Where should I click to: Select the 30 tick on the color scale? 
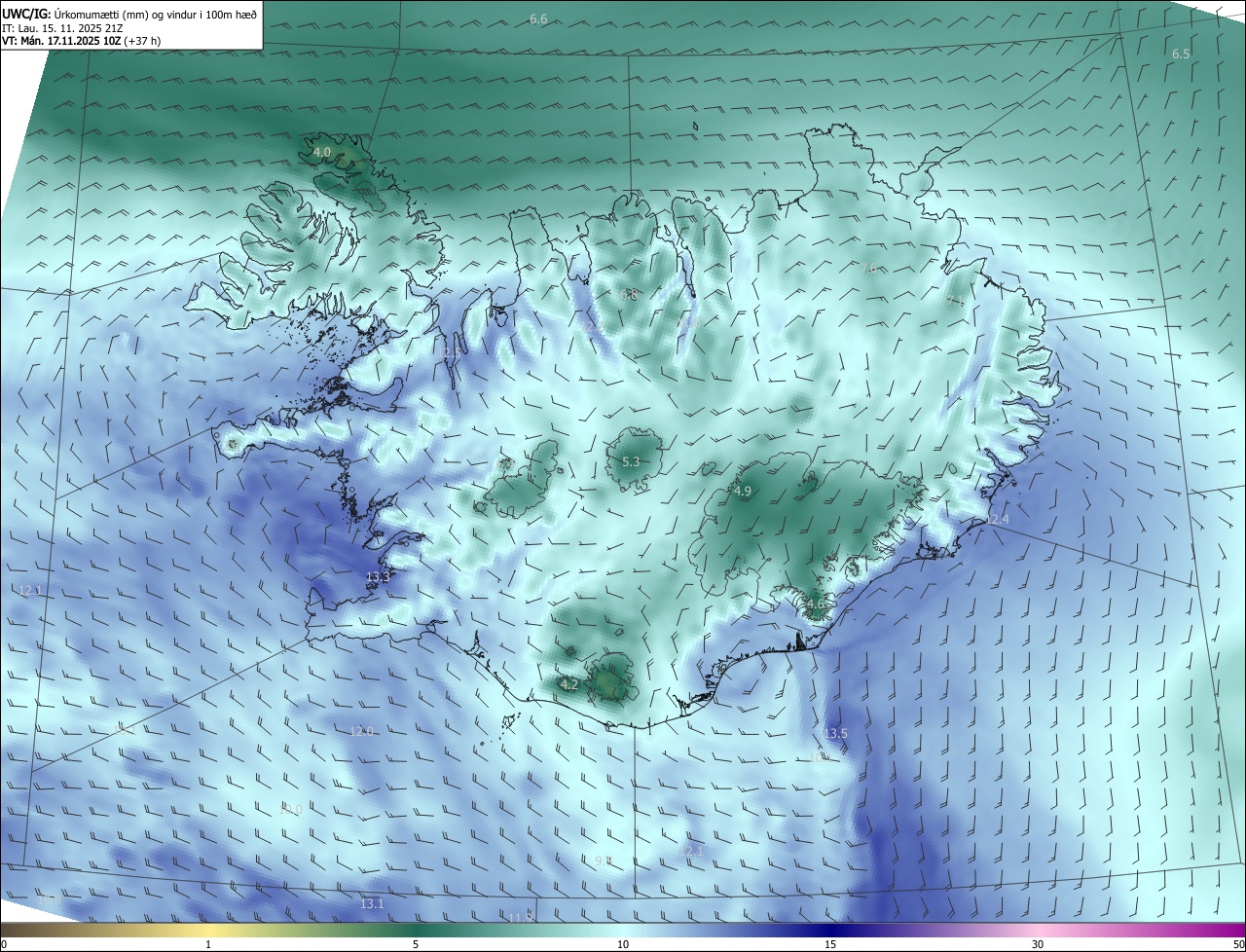1038,944
